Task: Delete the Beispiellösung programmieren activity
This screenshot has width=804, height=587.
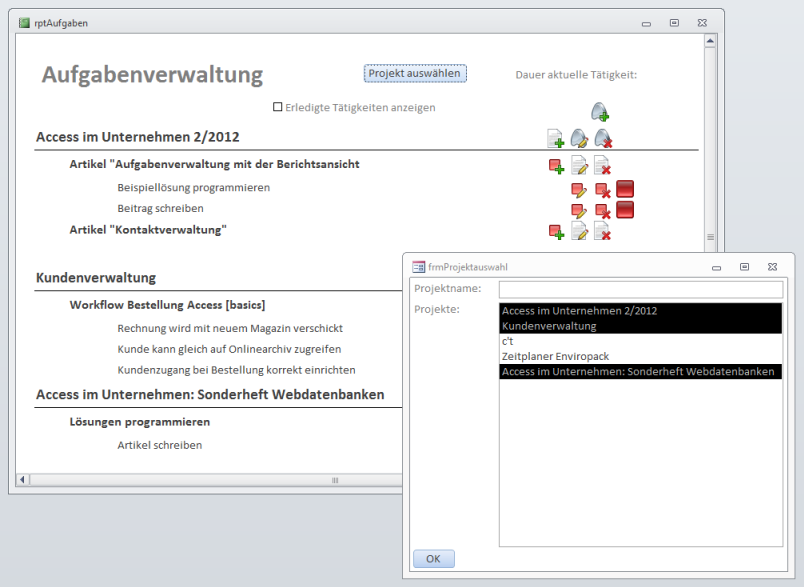Action: click(x=603, y=188)
